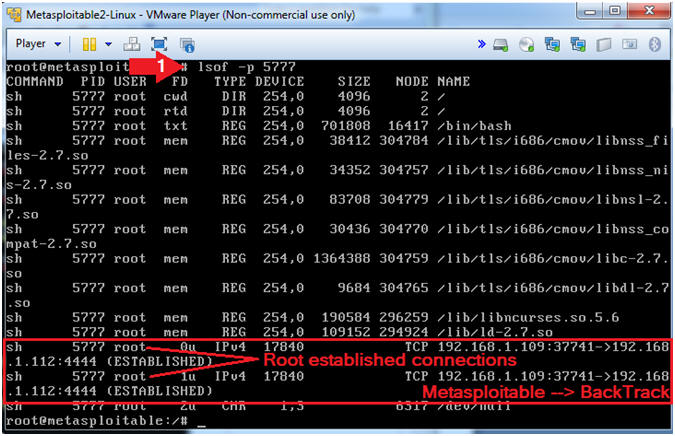The width and height of the screenshot is (675, 436).
Task: Click the 'mpat-2.7.so' wrapped filename text
Action: pyautogui.click(x=51, y=244)
